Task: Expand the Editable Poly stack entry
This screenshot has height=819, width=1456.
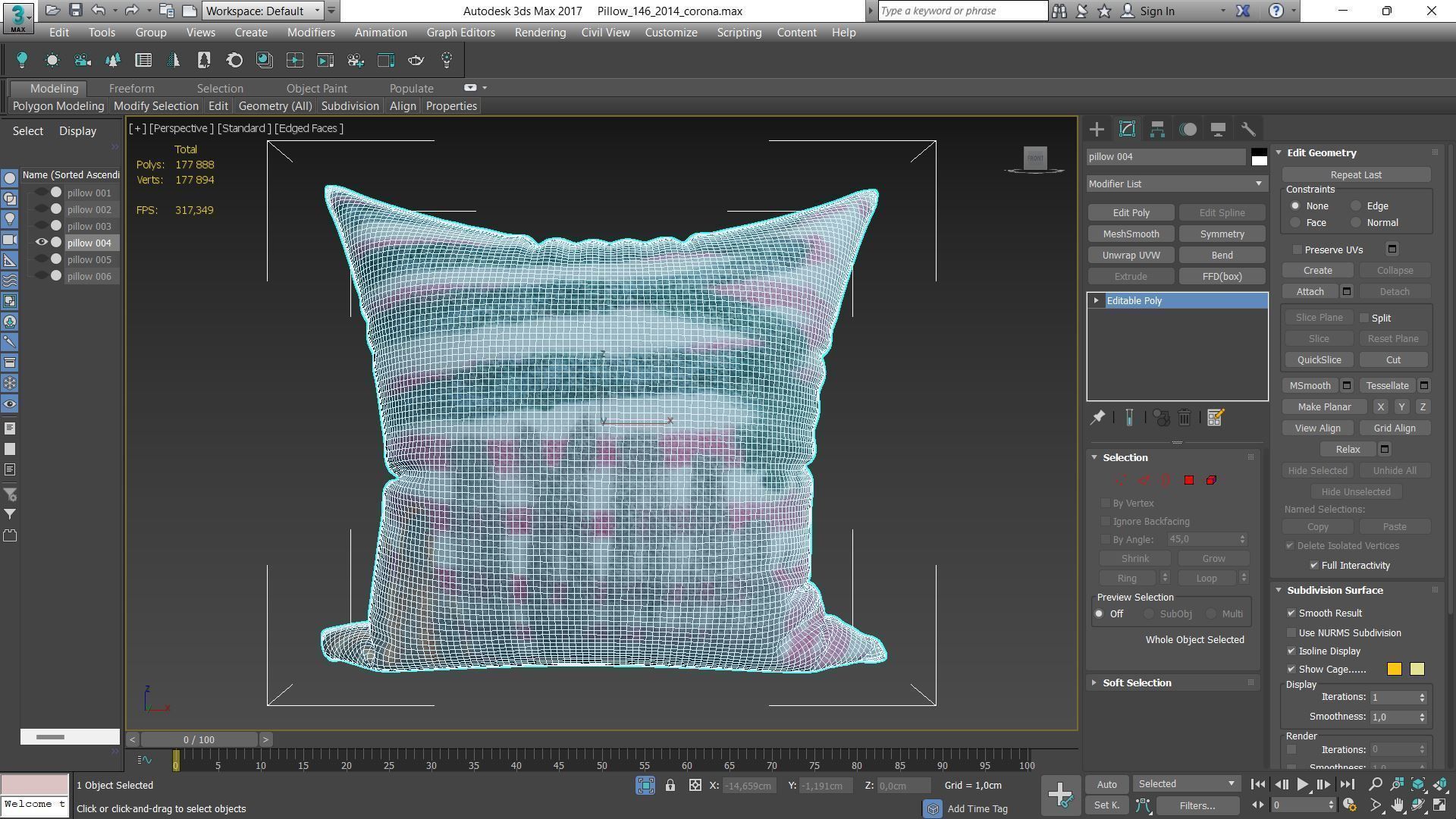Action: click(1096, 301)
